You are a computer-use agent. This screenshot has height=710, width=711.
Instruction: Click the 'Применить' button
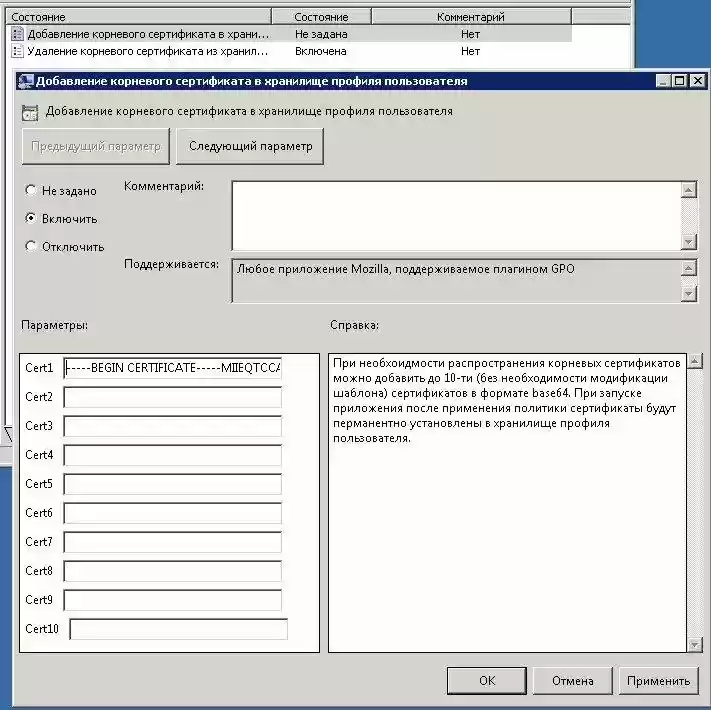[x=658, y=681]
